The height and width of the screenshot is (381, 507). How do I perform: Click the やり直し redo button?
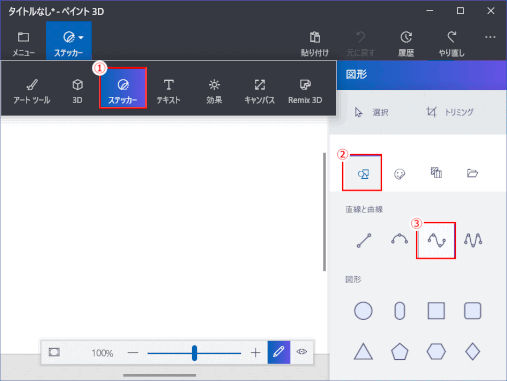[x=451, y=43]
